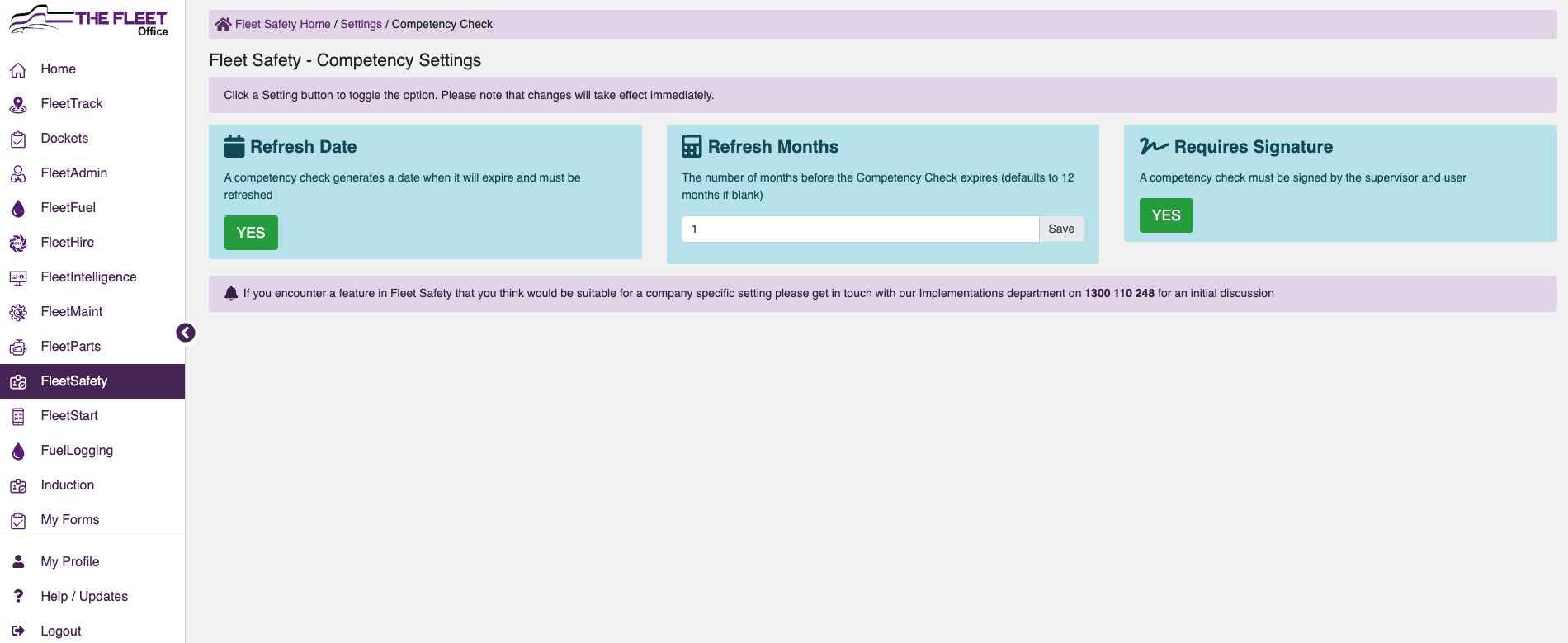The width and height of the screenshot is (1568, 643).
Task: Open FleetIntelligence from the sidebar
Action: (92, 277)
